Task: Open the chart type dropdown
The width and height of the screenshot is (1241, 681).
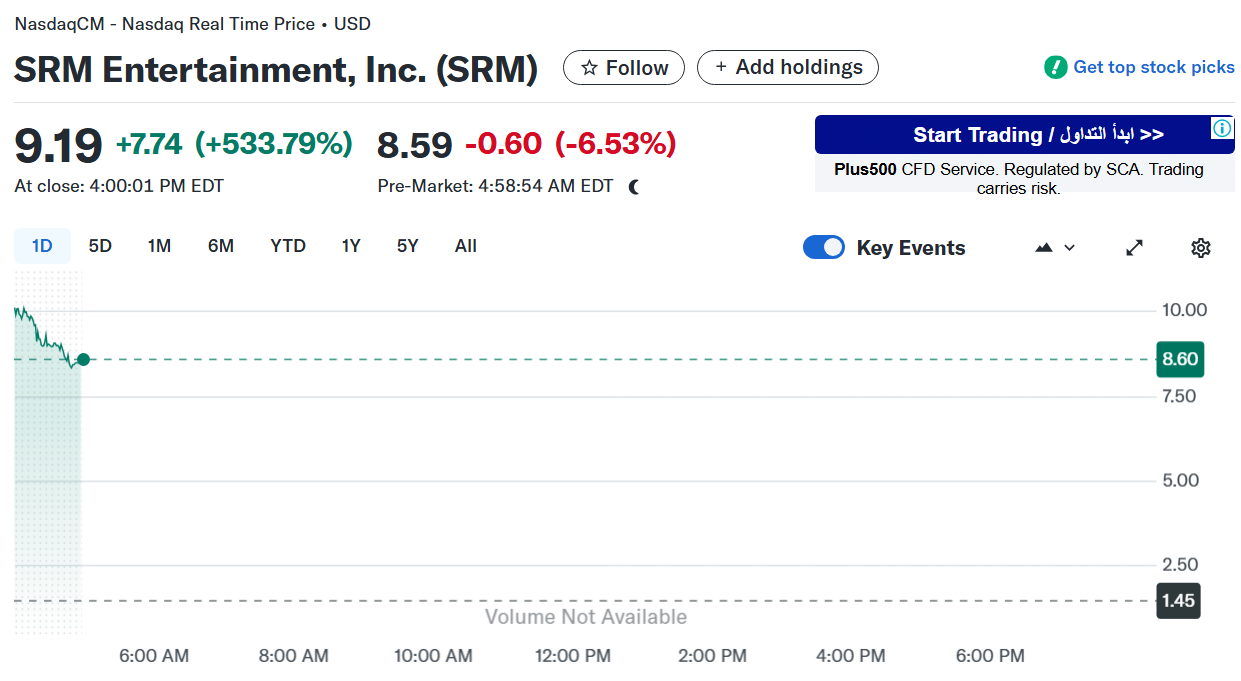Action: [1055, 248]
